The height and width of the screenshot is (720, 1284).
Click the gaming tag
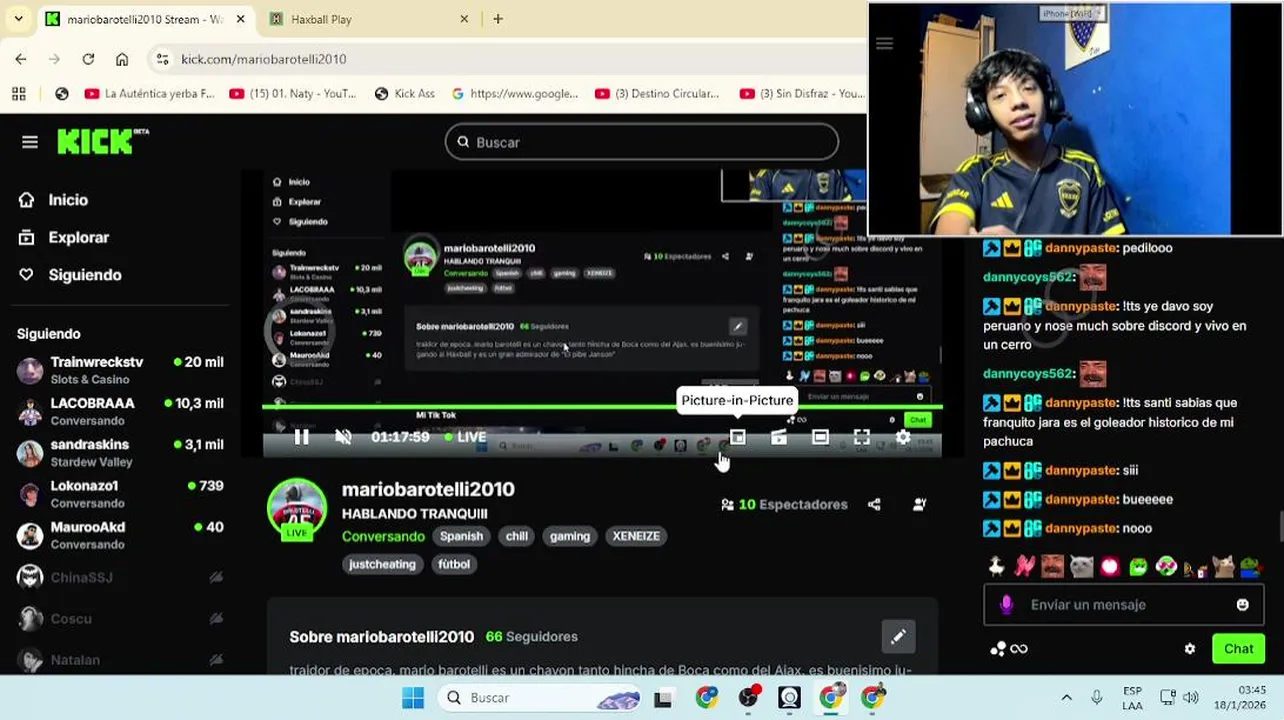tap(569, 536)
